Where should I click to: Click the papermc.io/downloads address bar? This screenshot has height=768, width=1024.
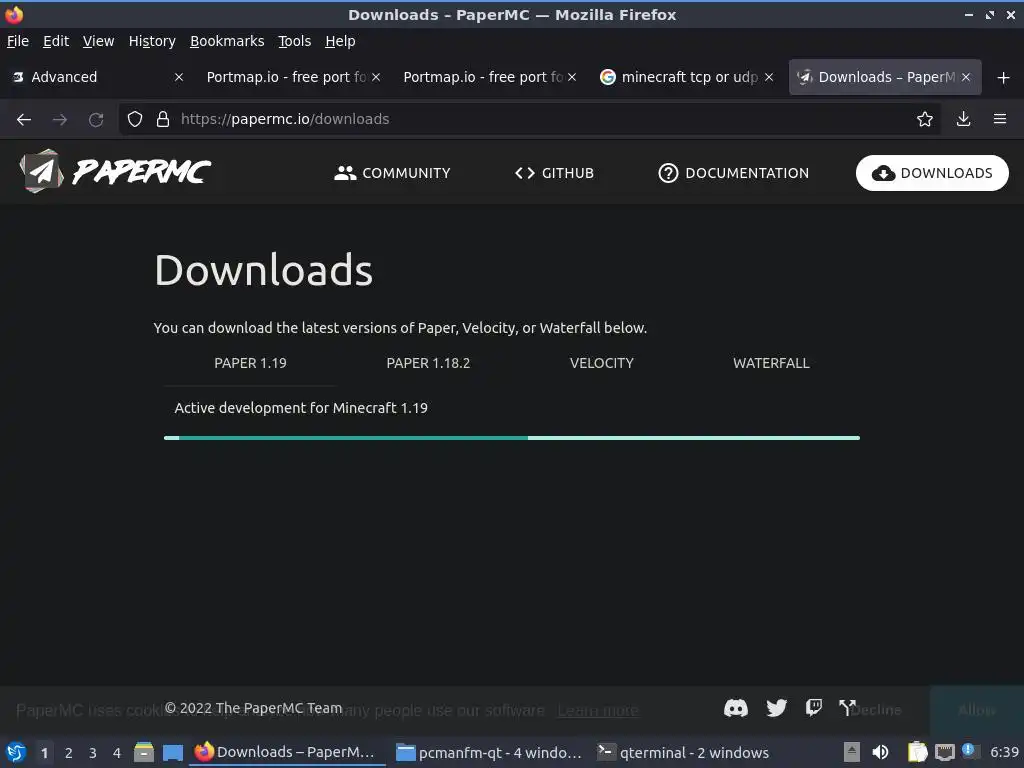point(529,119)
